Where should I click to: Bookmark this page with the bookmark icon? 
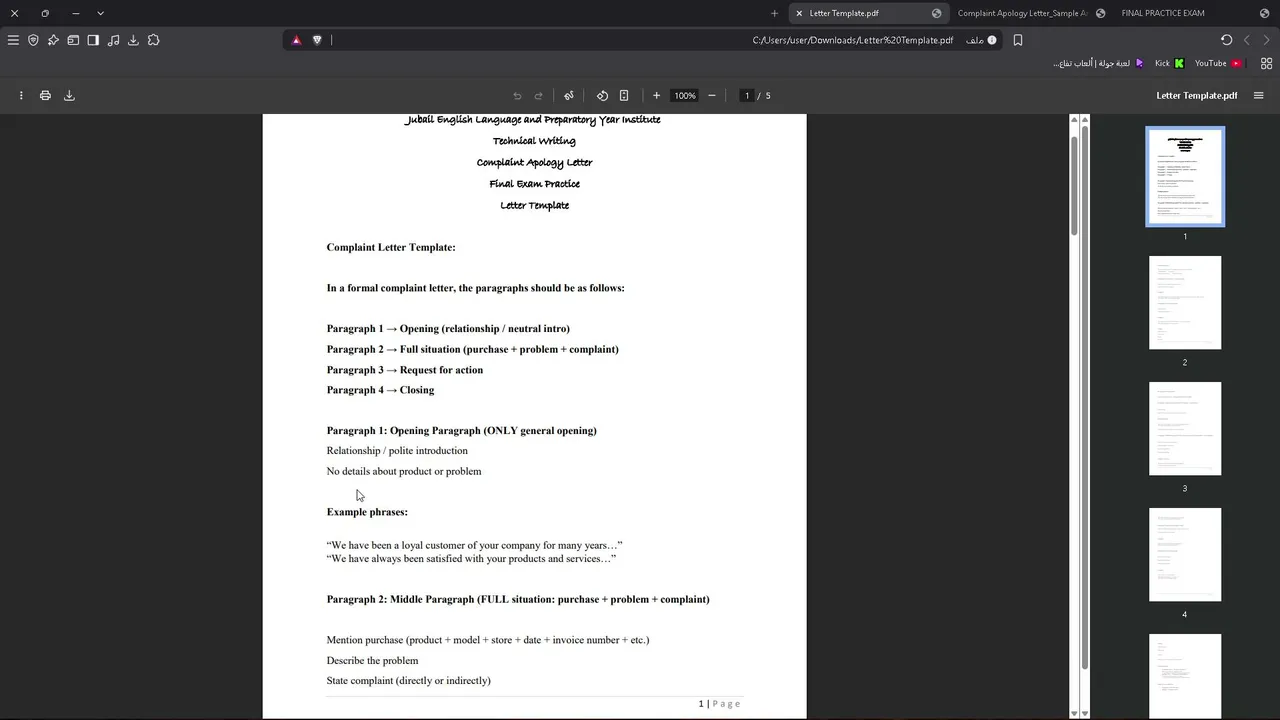1018,40
